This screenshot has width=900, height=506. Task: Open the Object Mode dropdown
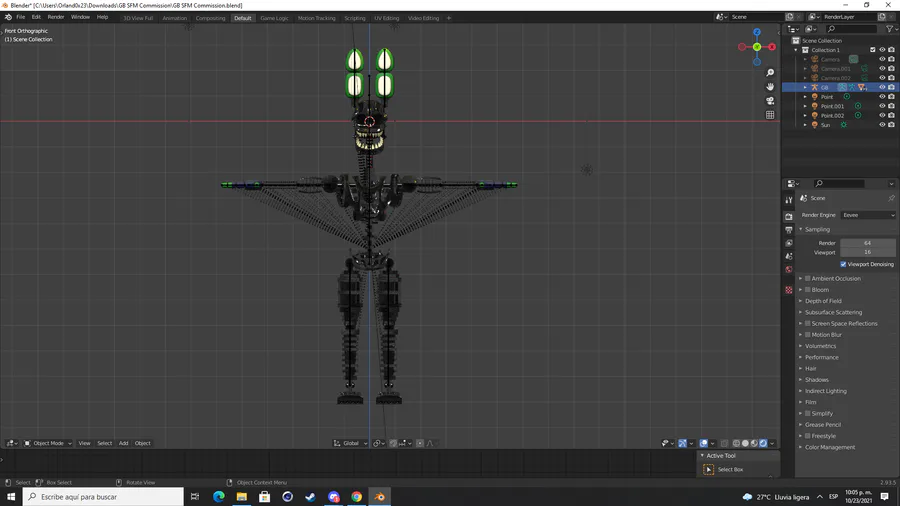coord(48,443)
